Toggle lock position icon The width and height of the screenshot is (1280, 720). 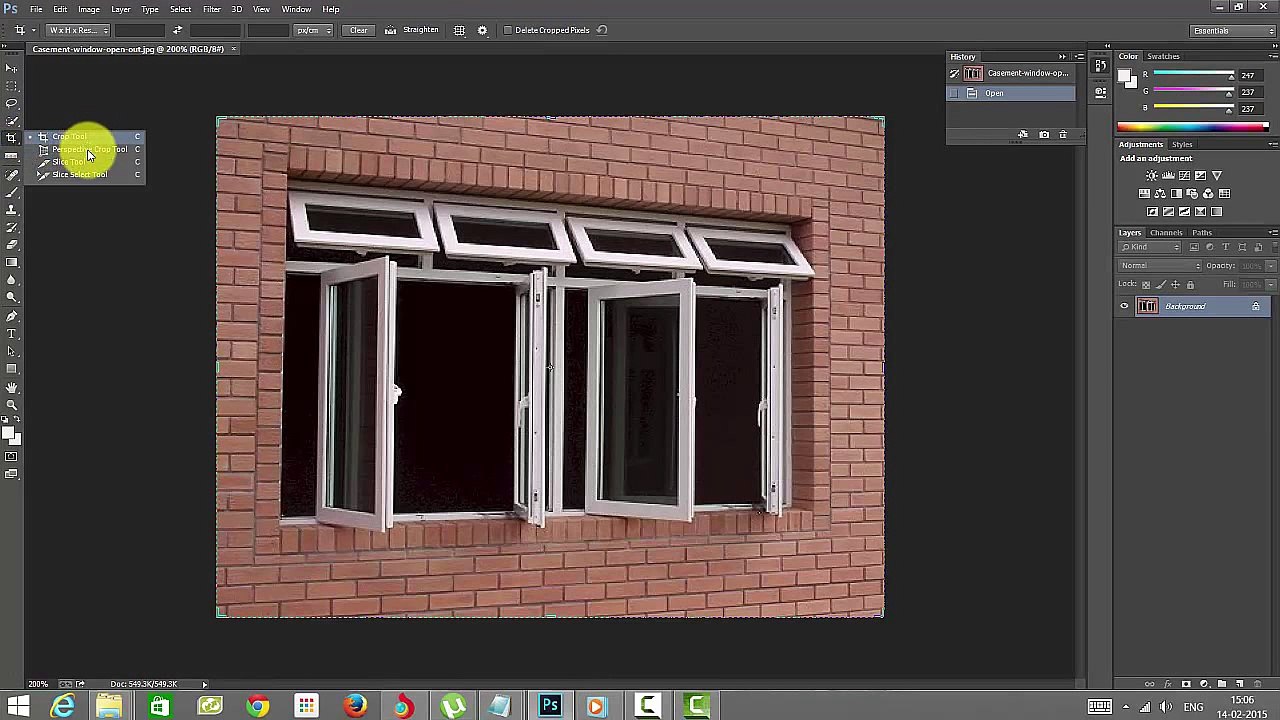point(1175,285)
